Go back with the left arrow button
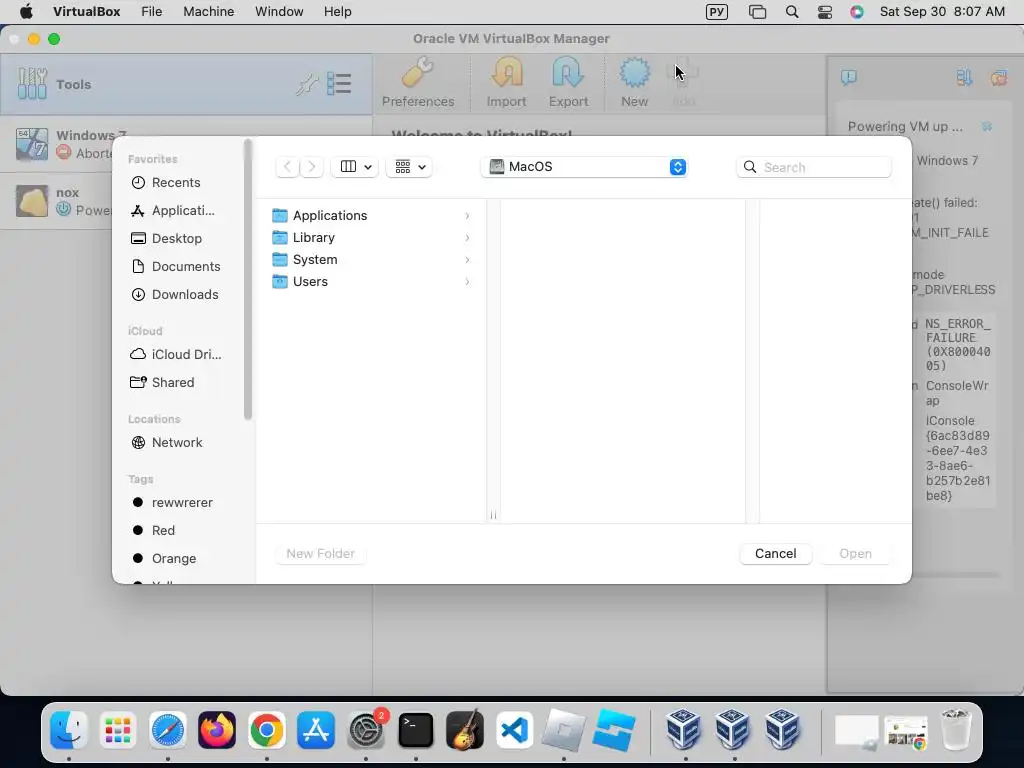The height and width of the screenshot is (768, 1024). tap(287, 167)
